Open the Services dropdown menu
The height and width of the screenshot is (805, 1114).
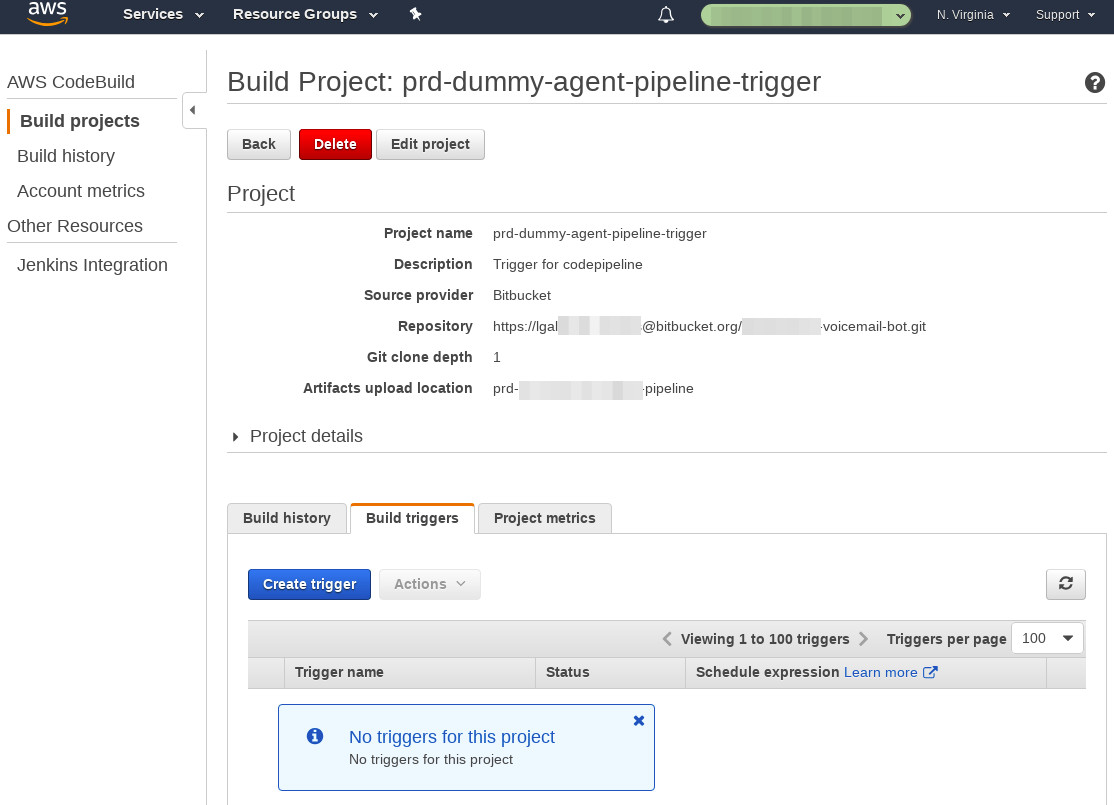[x=163, y=14]
